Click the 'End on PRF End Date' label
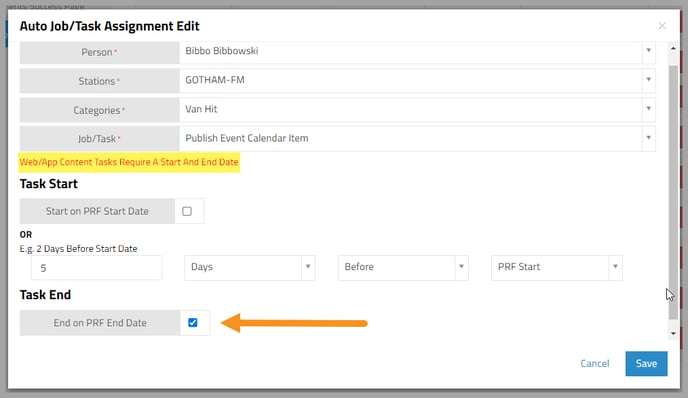688x398 pixels. pos(100,323)
